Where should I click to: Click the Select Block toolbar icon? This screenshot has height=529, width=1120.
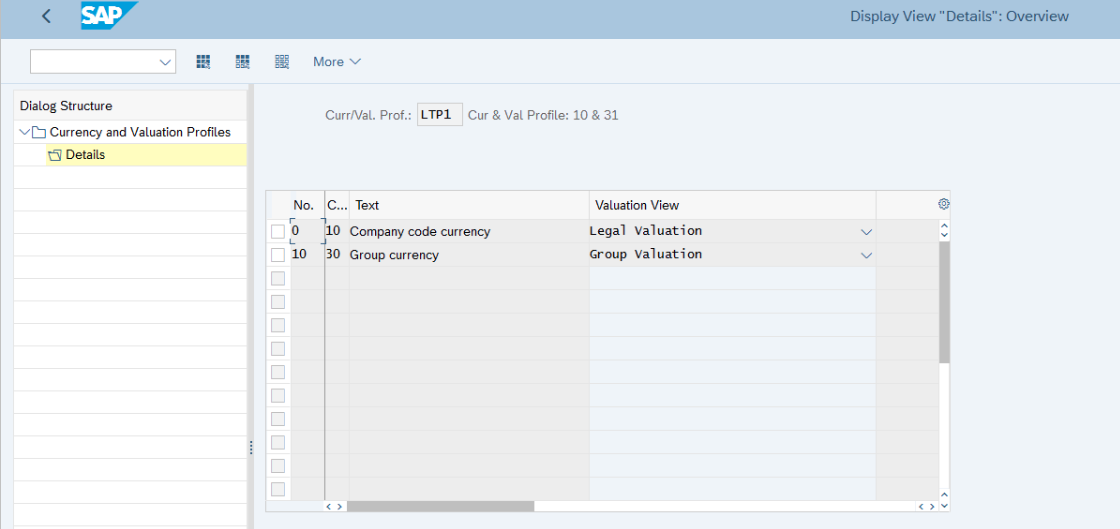[x=242, y=62]
